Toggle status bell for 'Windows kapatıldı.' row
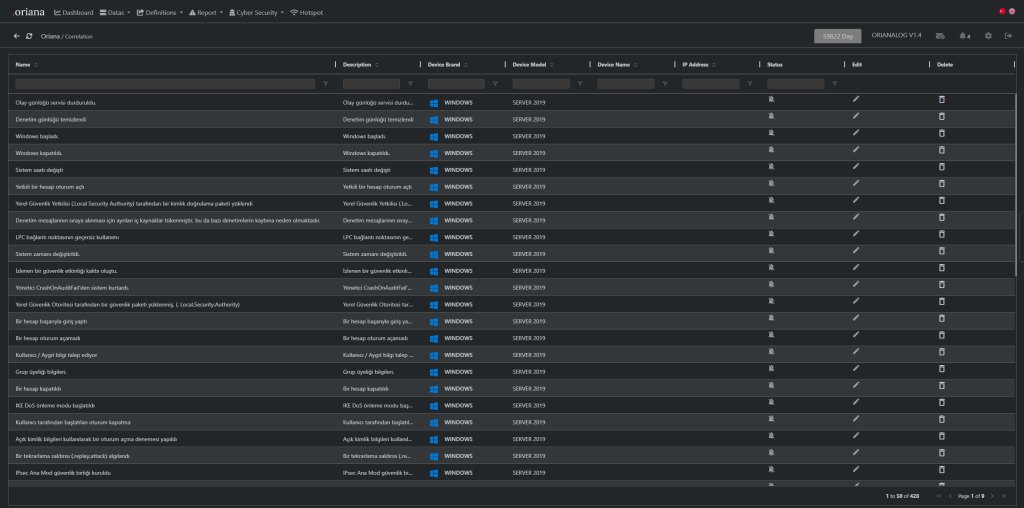The width and height of the screenshot is (1024, 508). point(771,151)
